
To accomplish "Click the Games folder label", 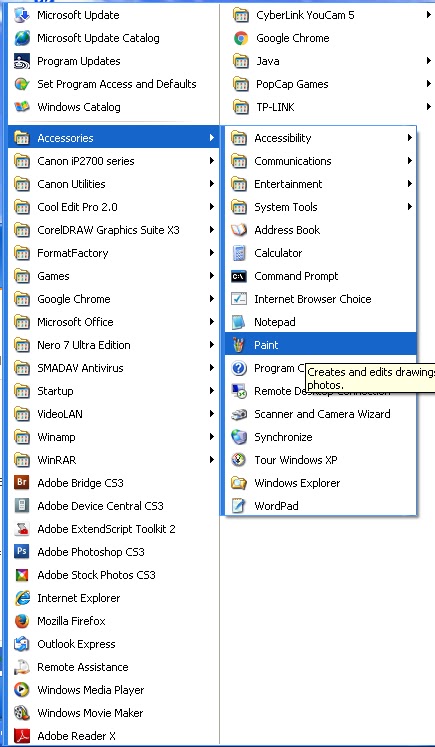I will click(x=53, y=276).
